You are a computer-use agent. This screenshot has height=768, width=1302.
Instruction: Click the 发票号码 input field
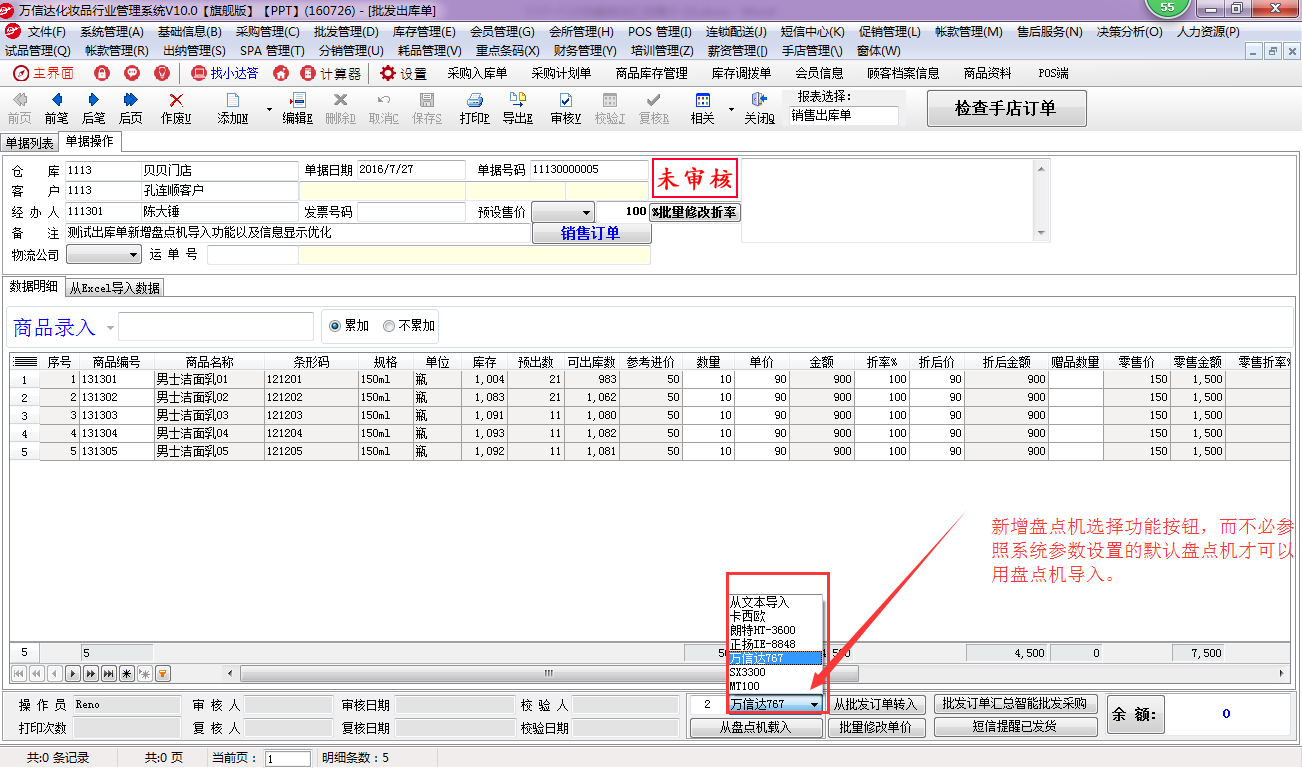[x=411, y=212]
